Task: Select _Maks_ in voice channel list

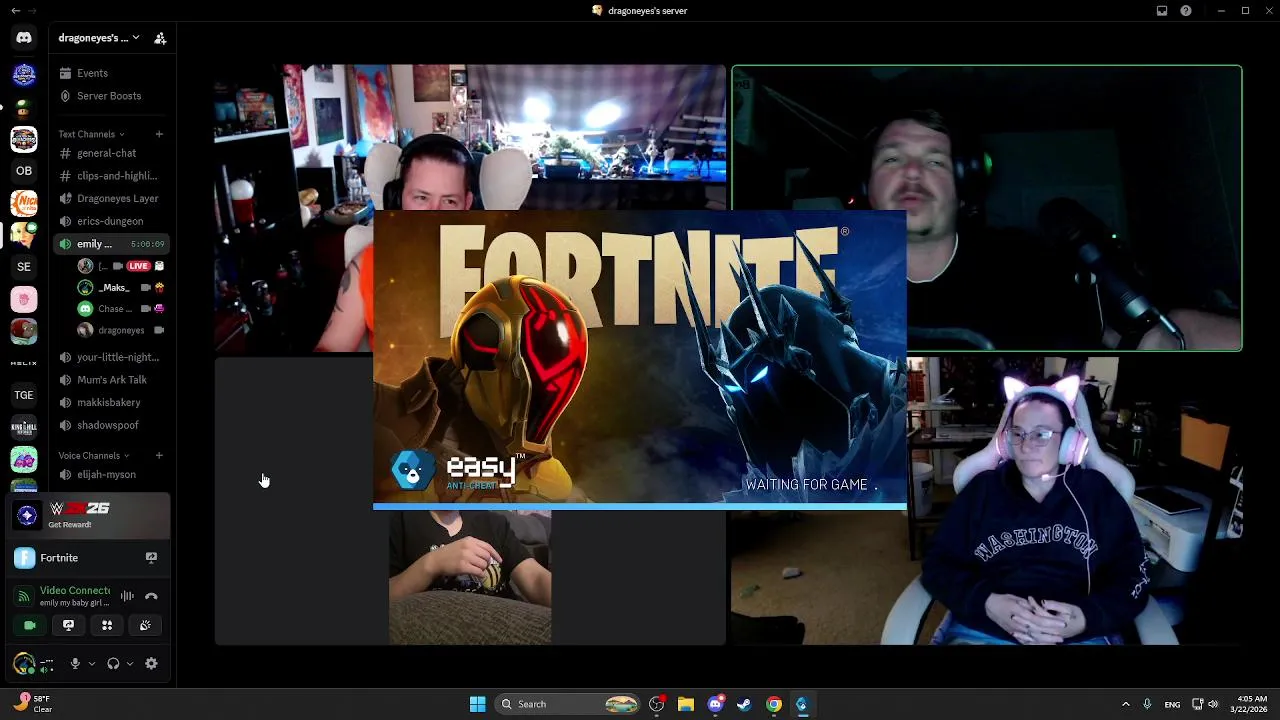Action: [x=121, y=288]
